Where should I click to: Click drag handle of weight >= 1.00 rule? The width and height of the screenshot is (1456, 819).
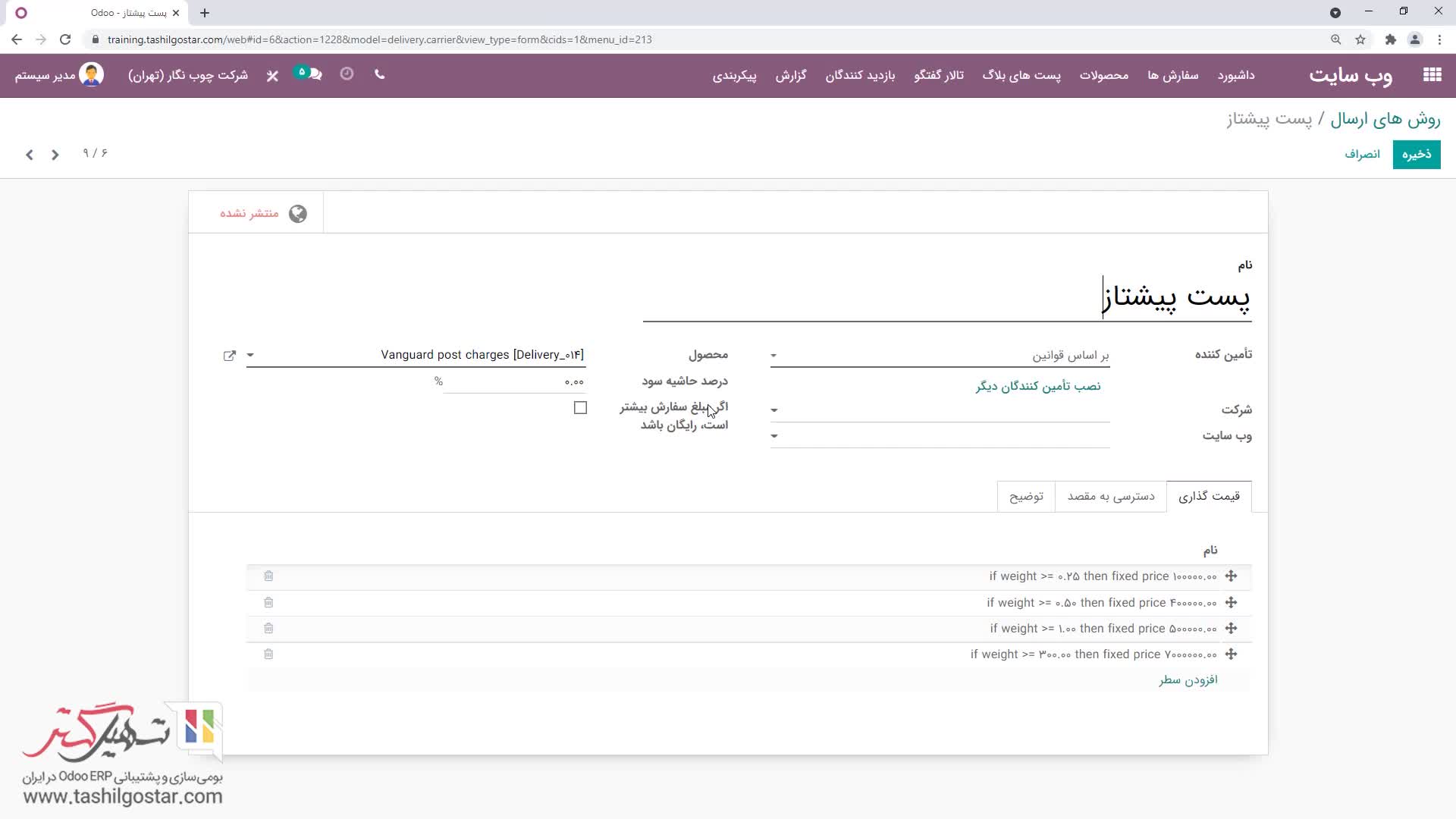point(1231,629)
